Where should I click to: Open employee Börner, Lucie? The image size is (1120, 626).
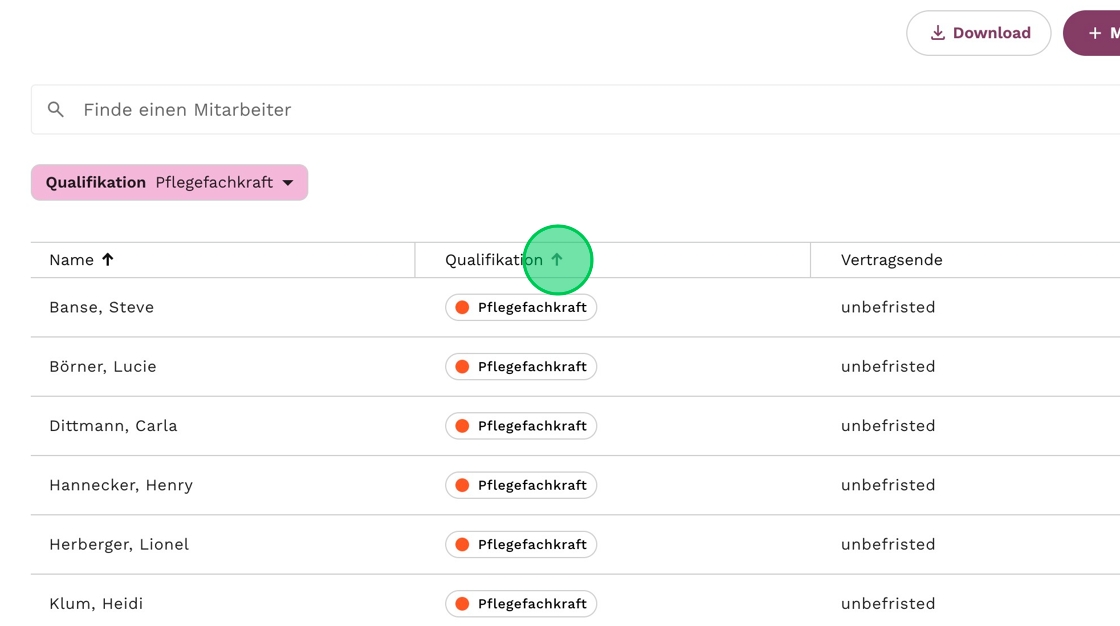pos(102,366)
